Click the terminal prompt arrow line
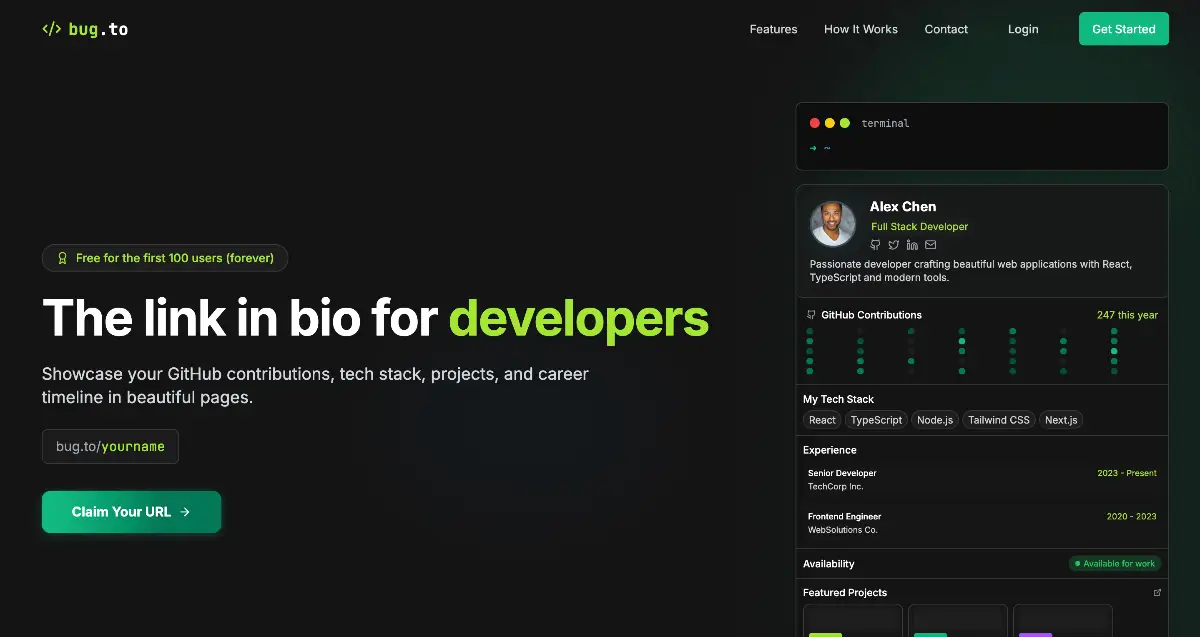Image resolution: width=1200 pixels, height=637 pixels. click(820, 148)
